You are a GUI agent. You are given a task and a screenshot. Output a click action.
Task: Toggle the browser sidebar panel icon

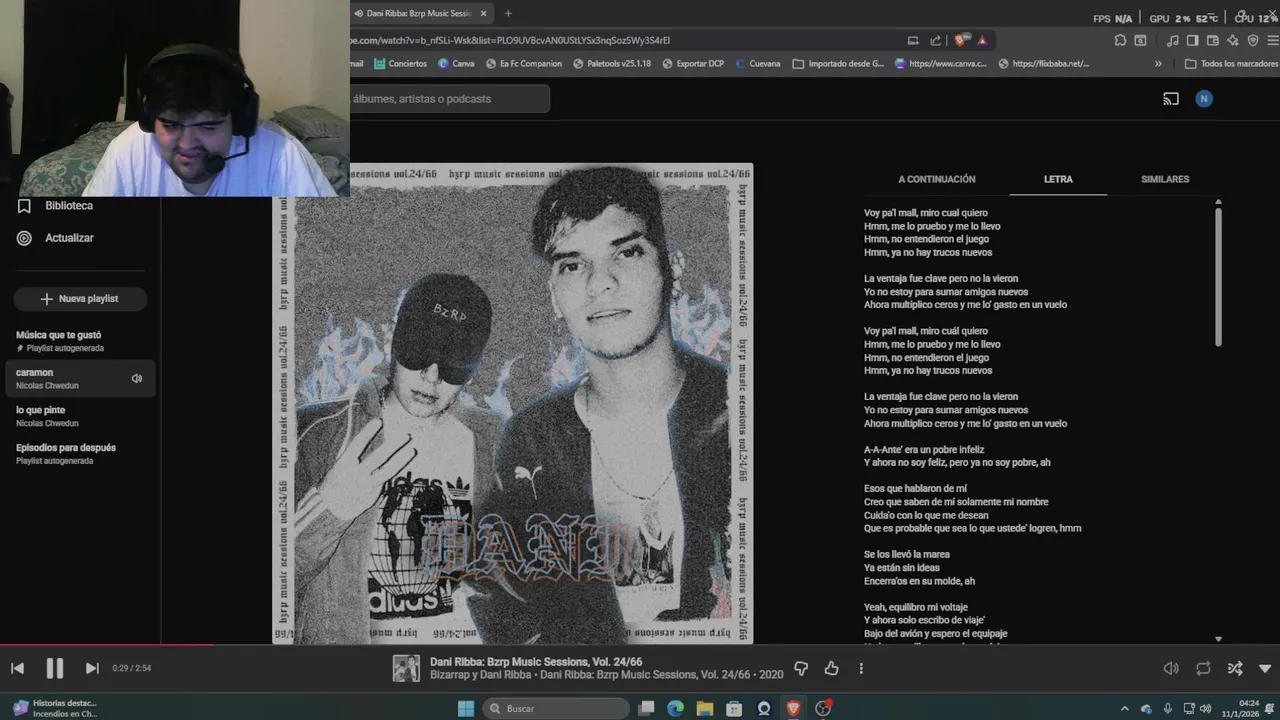tap(1192, 41)
